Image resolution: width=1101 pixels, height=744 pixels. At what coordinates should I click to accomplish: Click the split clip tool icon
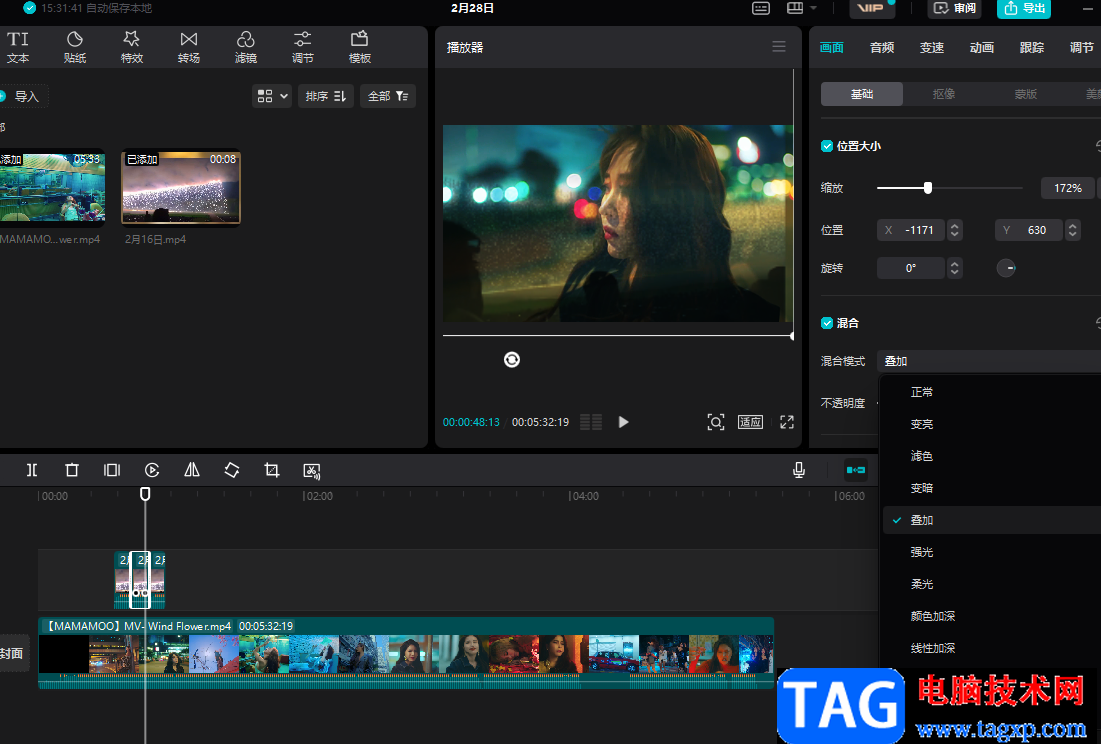click(32, 470)
